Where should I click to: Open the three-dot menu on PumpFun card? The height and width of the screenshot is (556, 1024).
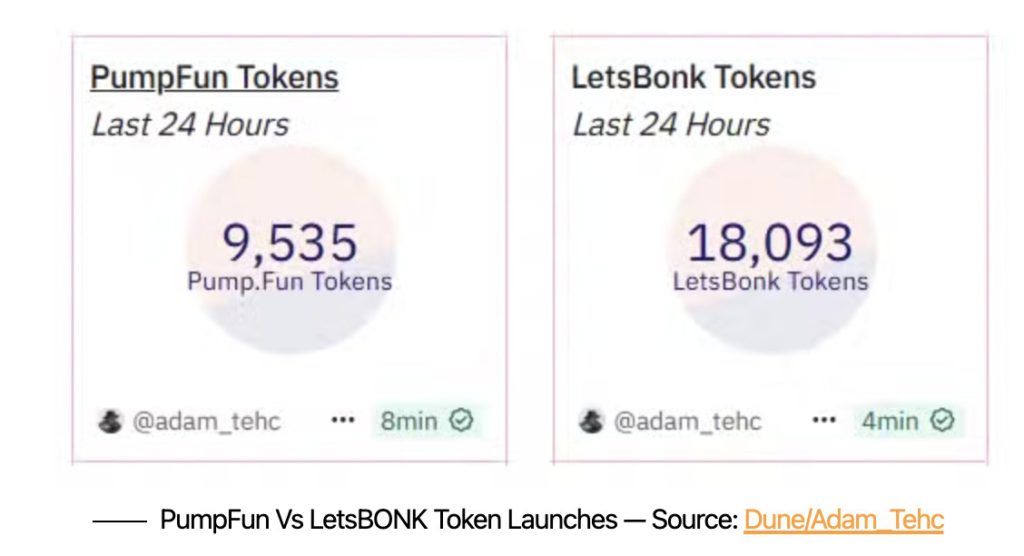[343, 420]
